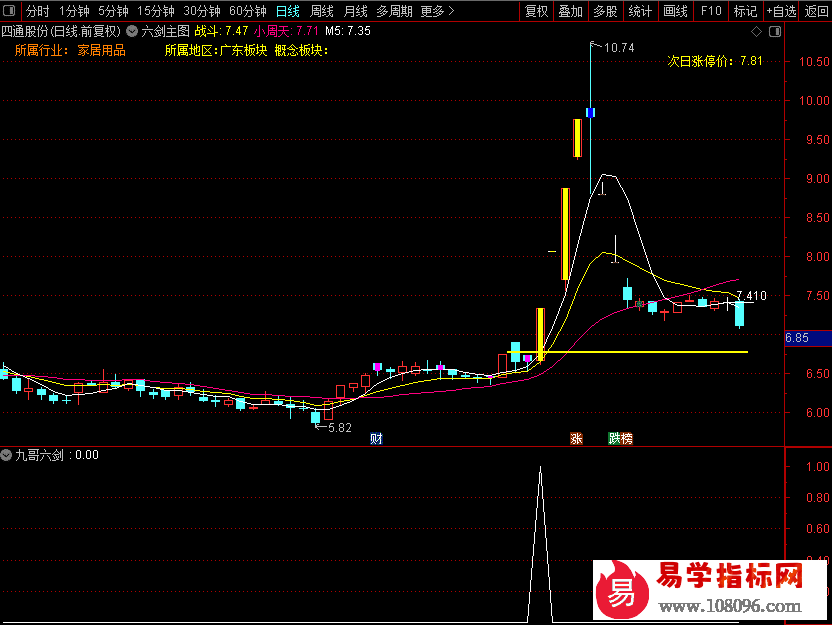Switch to the 周线 weekly tab

[x=322, y=12]
